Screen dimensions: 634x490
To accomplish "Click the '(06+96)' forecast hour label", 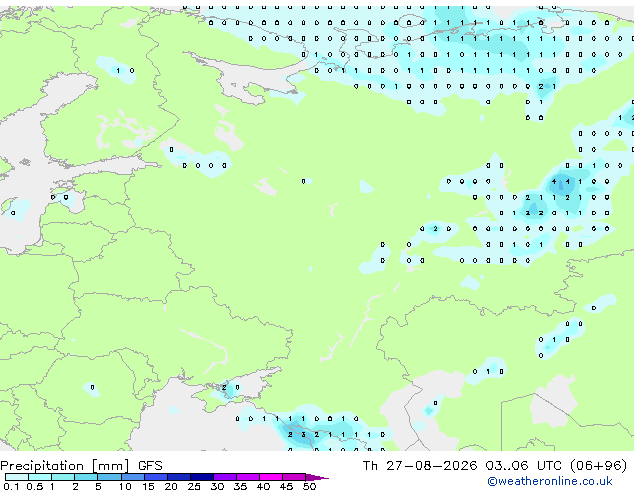I will [598, 466].
